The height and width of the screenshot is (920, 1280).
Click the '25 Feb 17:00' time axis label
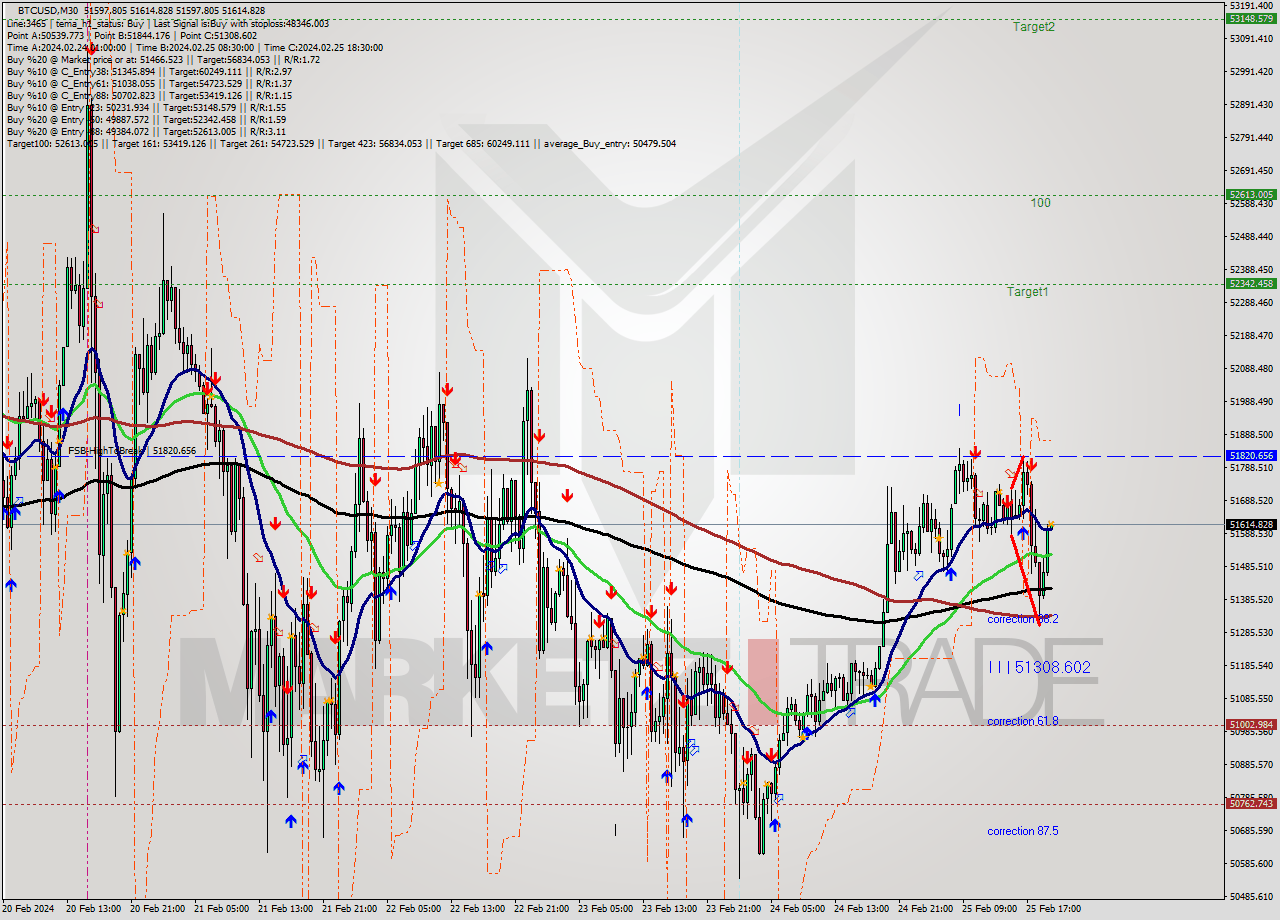click(x=1054, y=909)
